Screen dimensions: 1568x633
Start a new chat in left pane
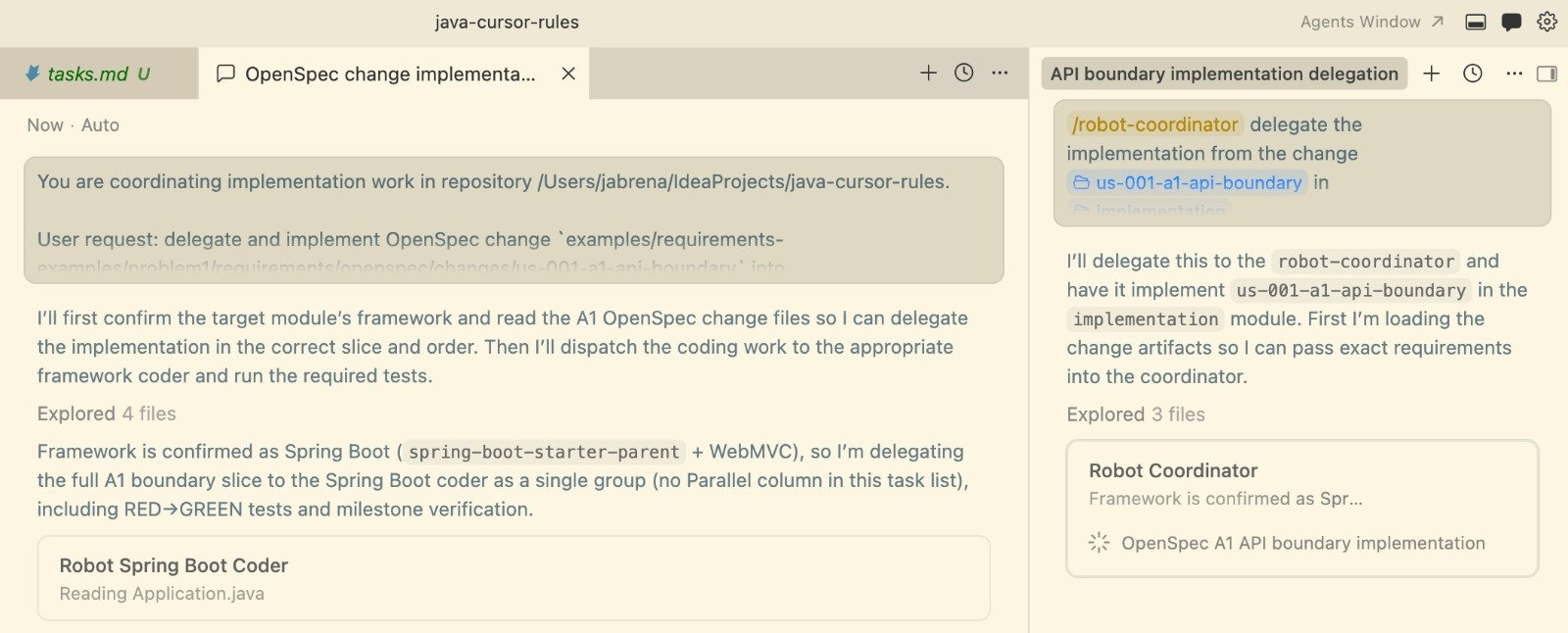pos(928,73)
